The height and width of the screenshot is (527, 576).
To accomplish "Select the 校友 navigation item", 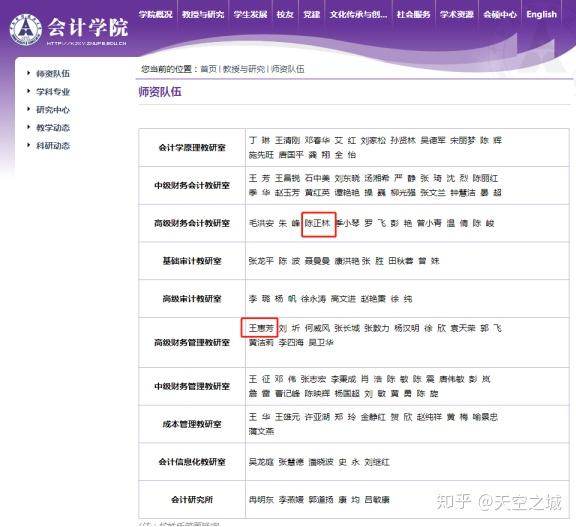I will point(285,14).
